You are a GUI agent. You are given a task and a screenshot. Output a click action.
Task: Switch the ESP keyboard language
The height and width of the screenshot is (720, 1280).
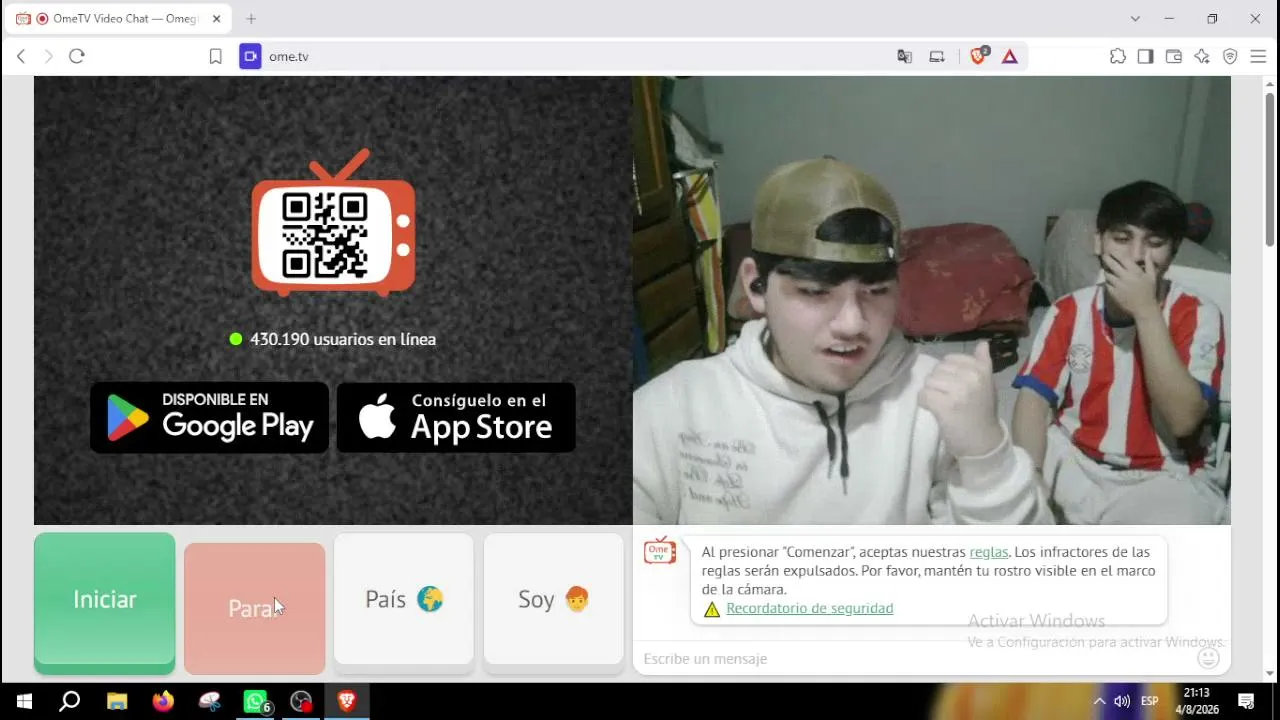tap(1150, 701)
